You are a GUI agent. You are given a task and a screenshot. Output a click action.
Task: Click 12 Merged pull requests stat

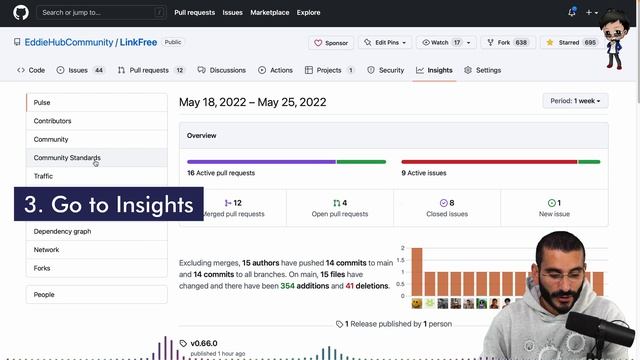click(x=233, y=208)
